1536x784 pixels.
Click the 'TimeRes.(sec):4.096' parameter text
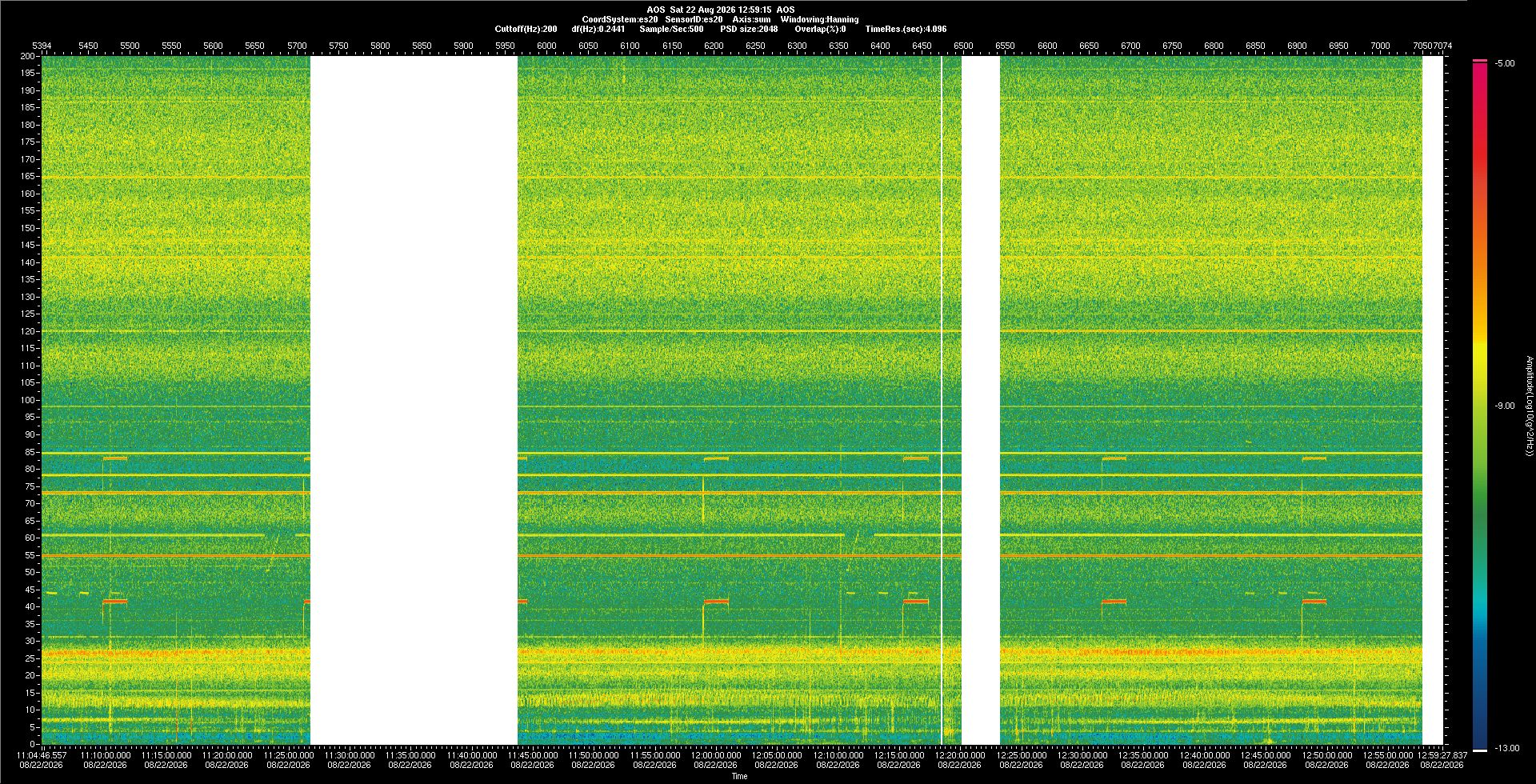906,29
